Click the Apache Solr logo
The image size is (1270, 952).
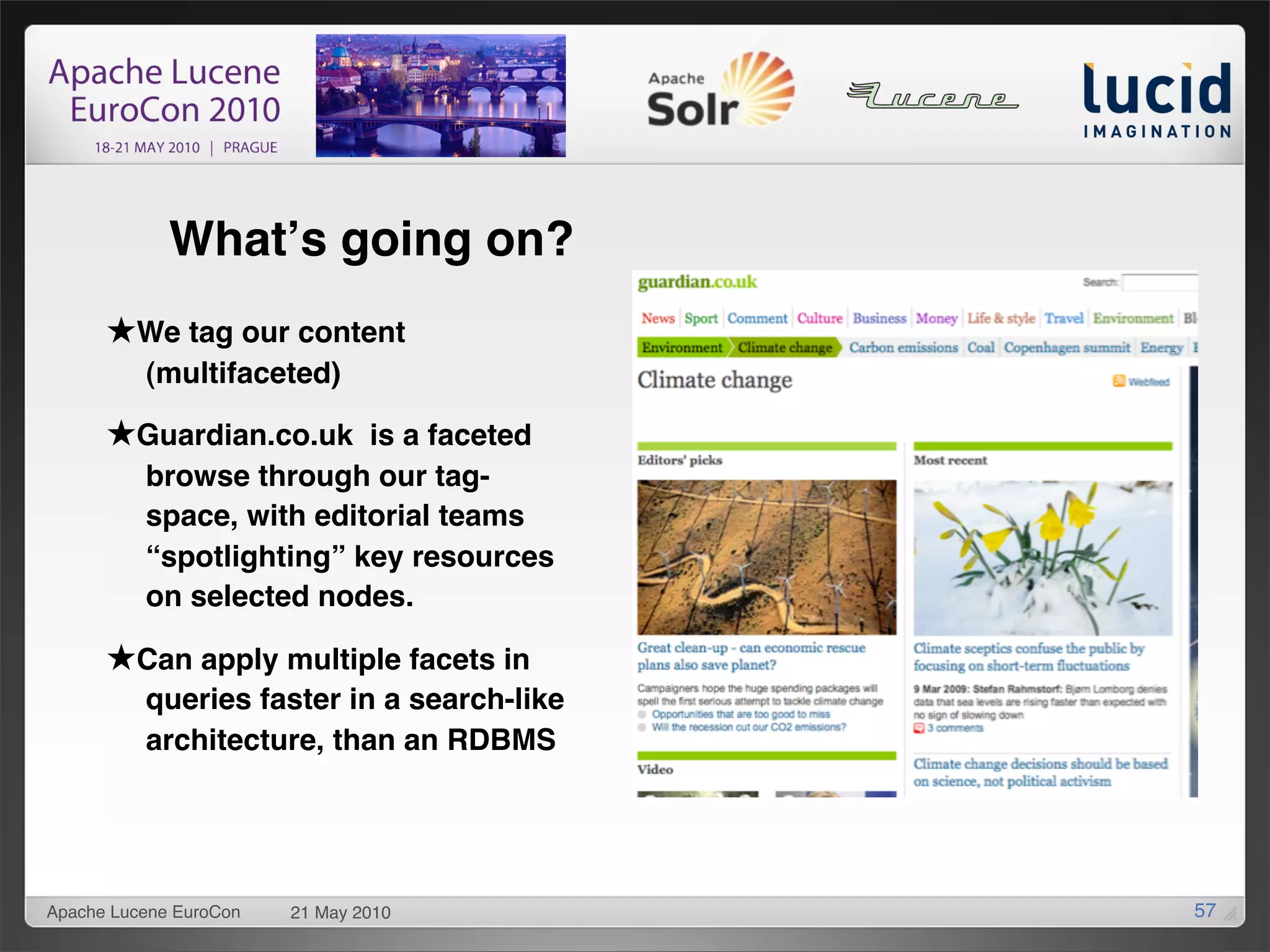tap(721, 90)
